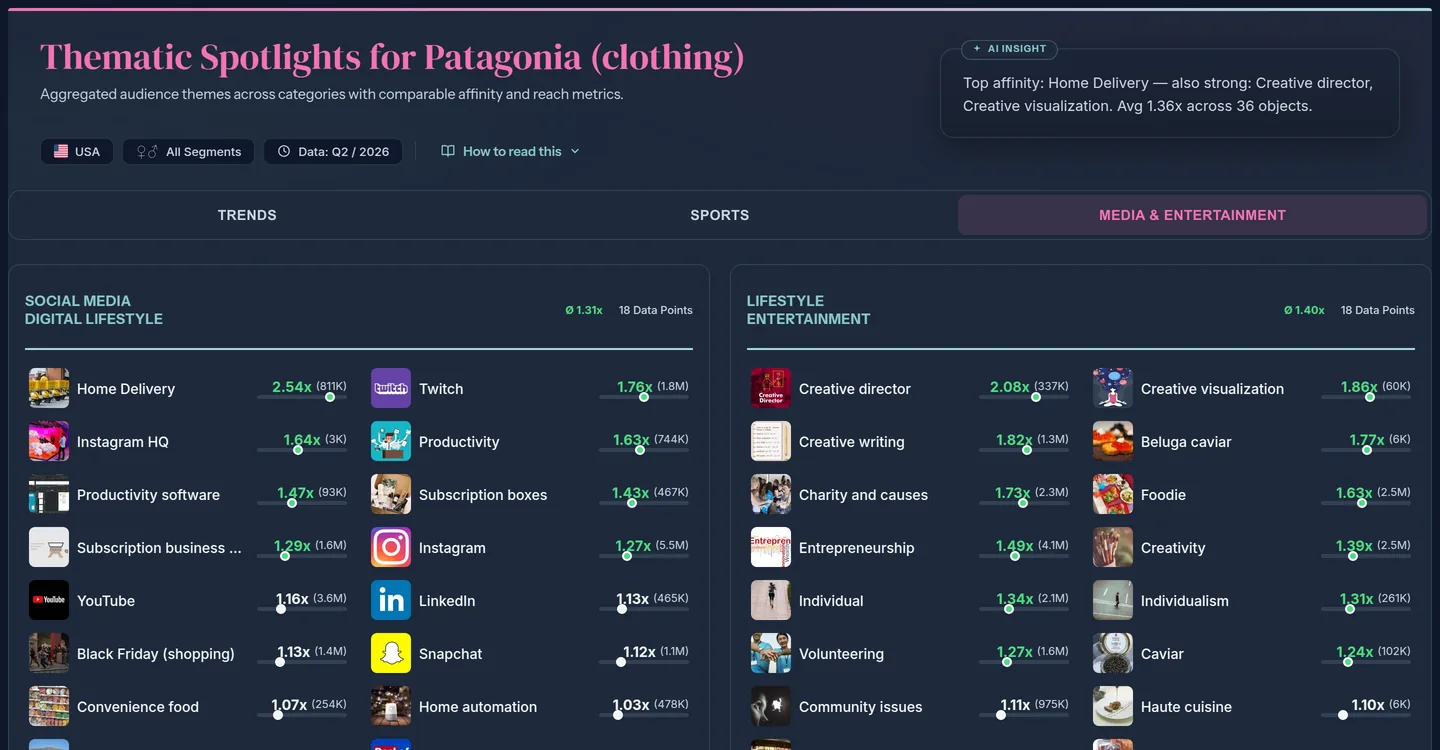Click the LinkedIn logo icon
The height and width of the screenshot is (750, 1440).
click(x=391, y=600)
